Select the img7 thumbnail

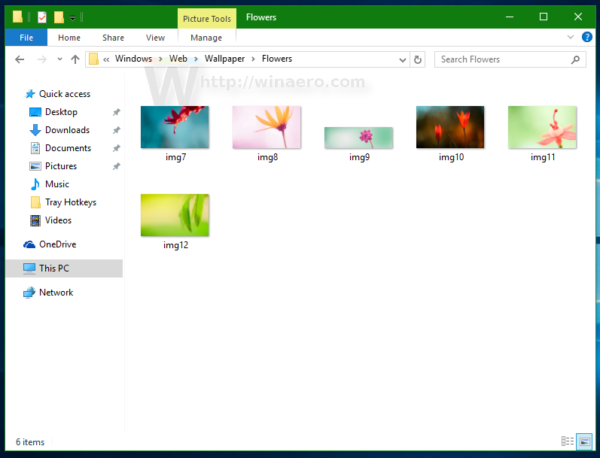[x=175, y=127]
